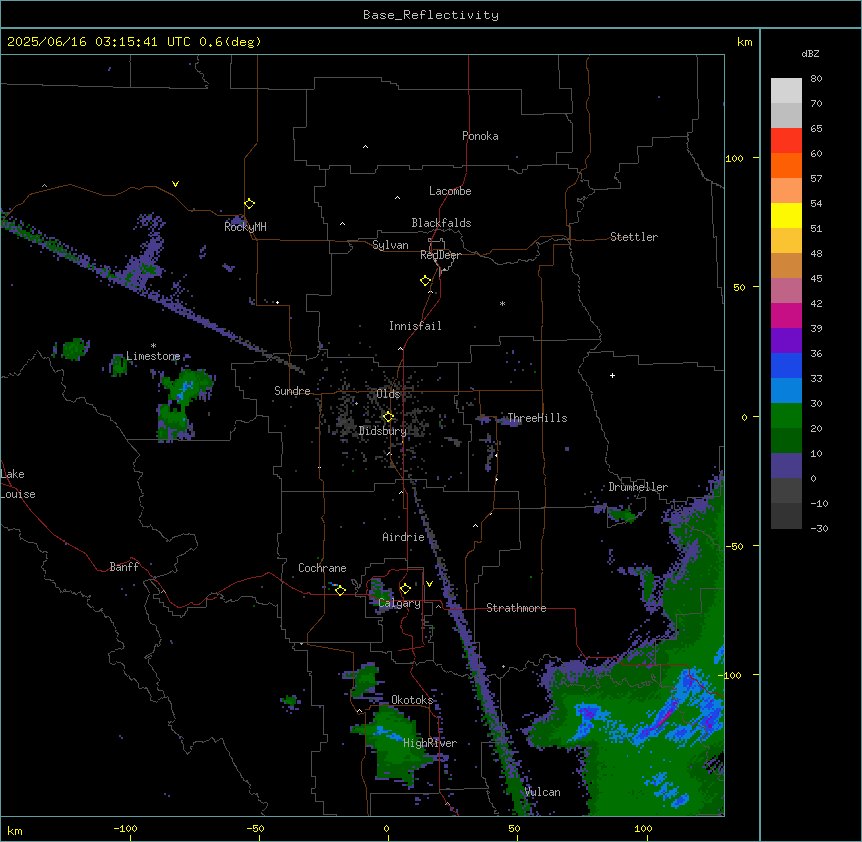Pick the royal blue 33-36 dBZ legend swatch
This screenshot has width=862, height=842.
click(x=786, y=365)
